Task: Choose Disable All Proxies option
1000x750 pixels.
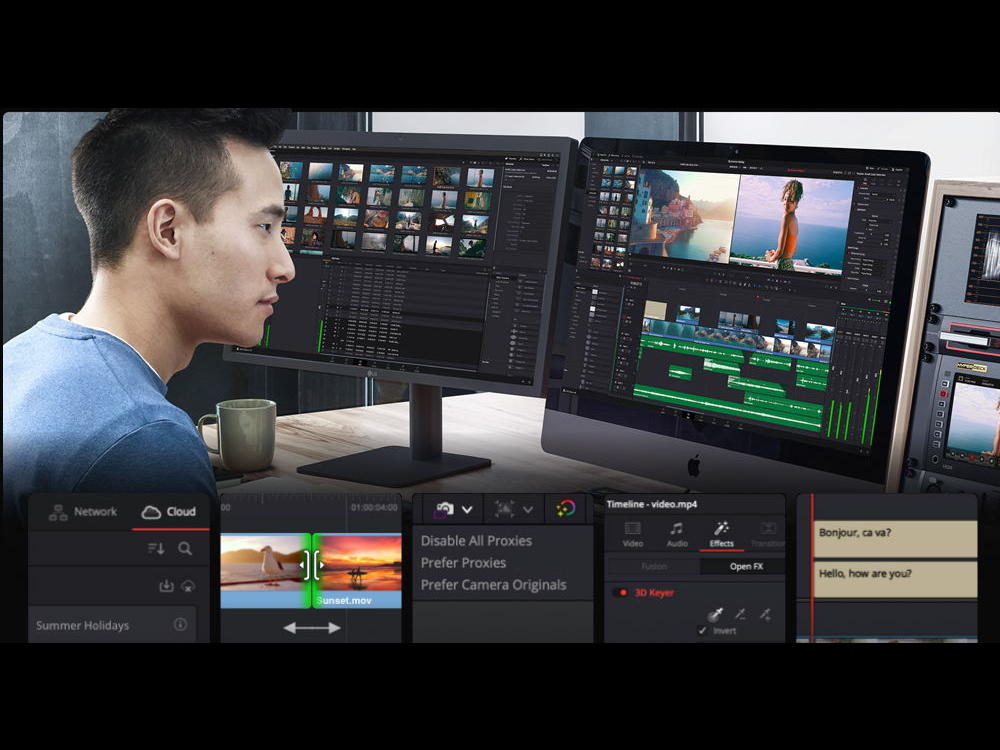Action: point(476,541)
